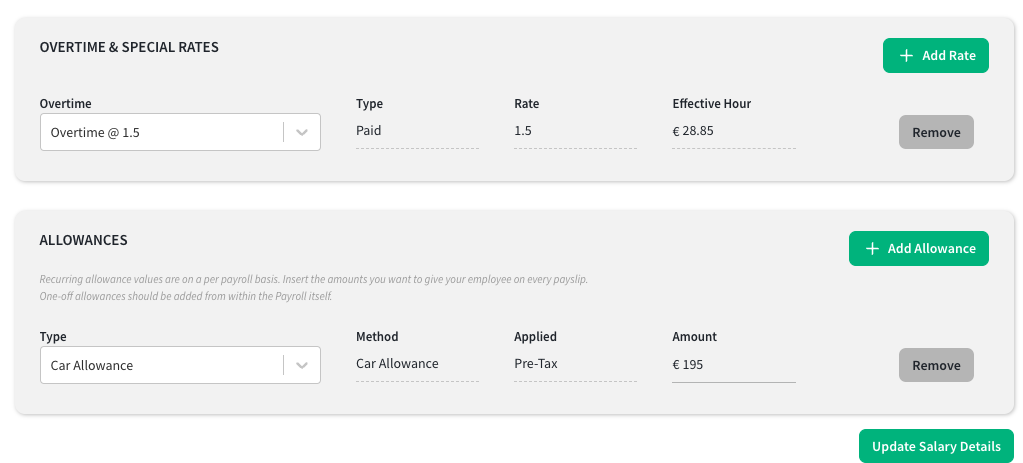Open the Overtime selection combo box
Screen dimensions: 1023x463
[180, 132]
